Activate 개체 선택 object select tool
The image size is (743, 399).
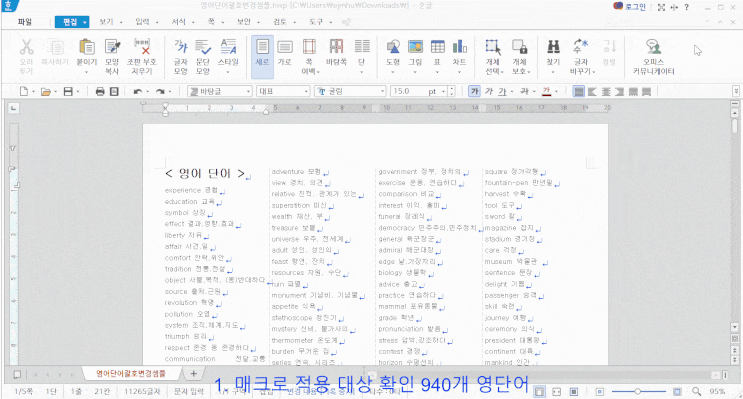point(493,56)
